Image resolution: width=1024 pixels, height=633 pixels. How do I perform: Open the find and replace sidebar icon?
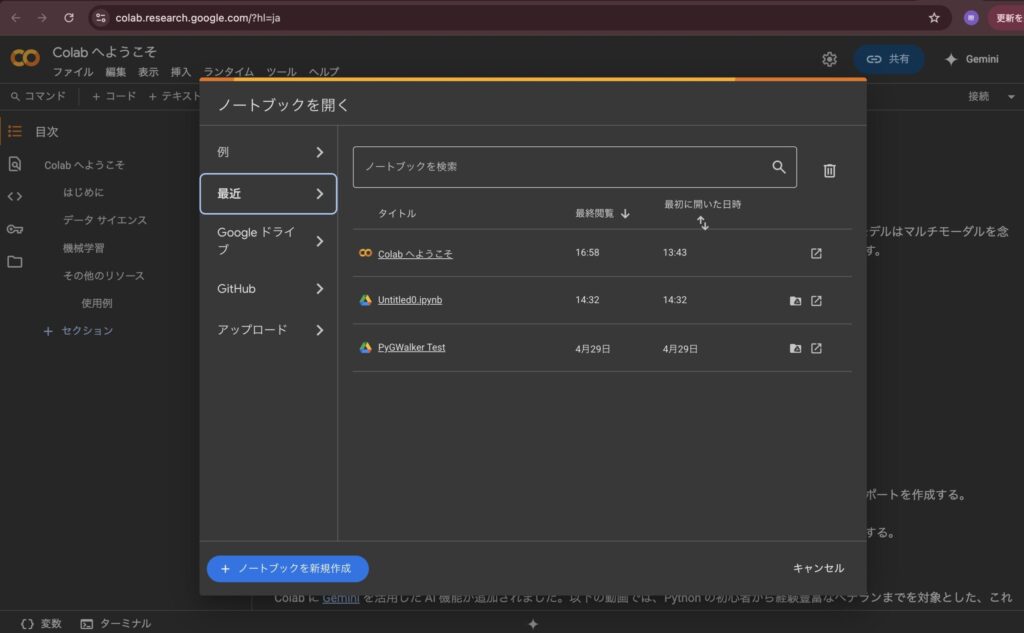pos(15,164)
